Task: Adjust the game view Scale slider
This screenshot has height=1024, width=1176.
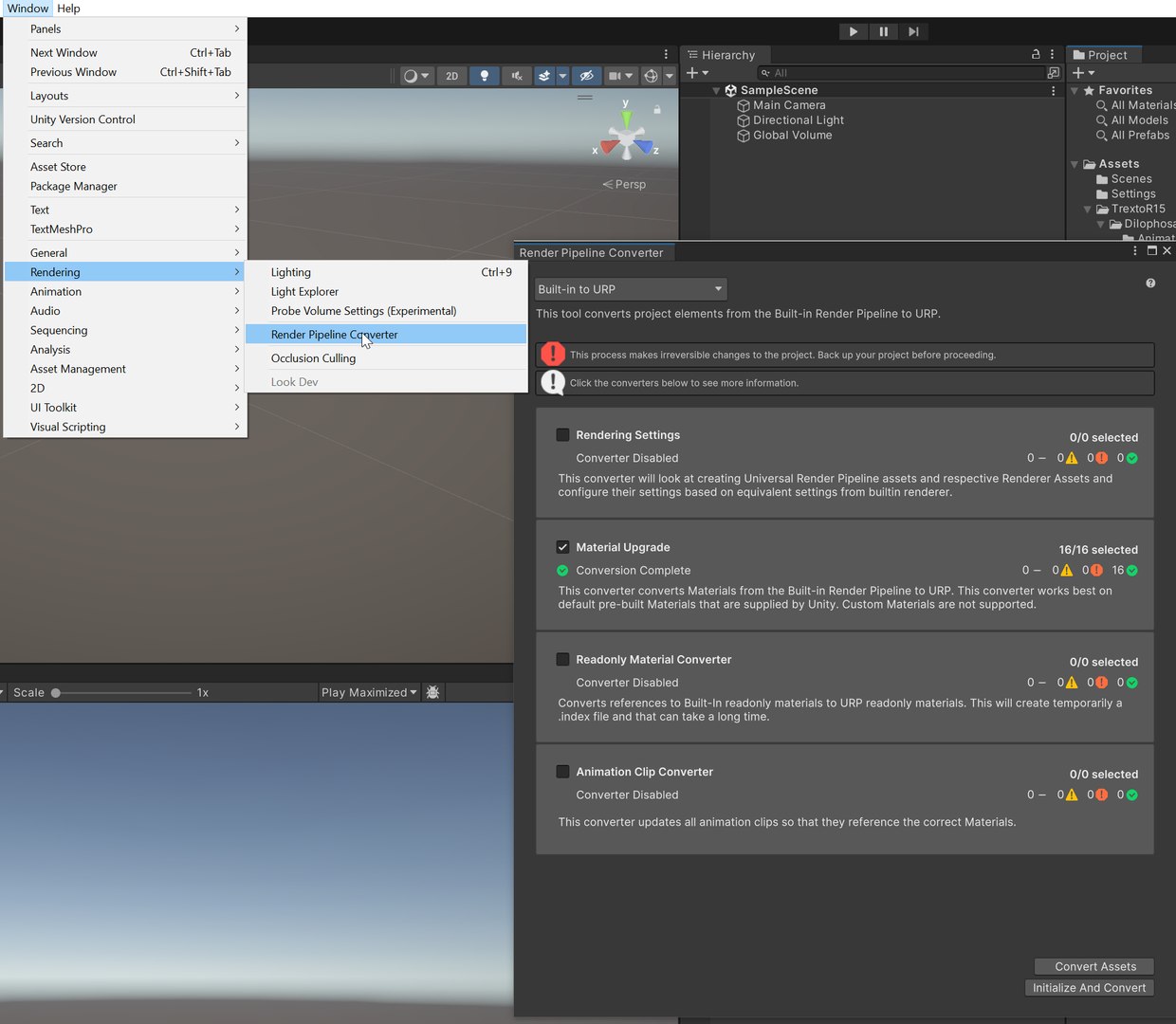Action: click(x=123, y=693)
